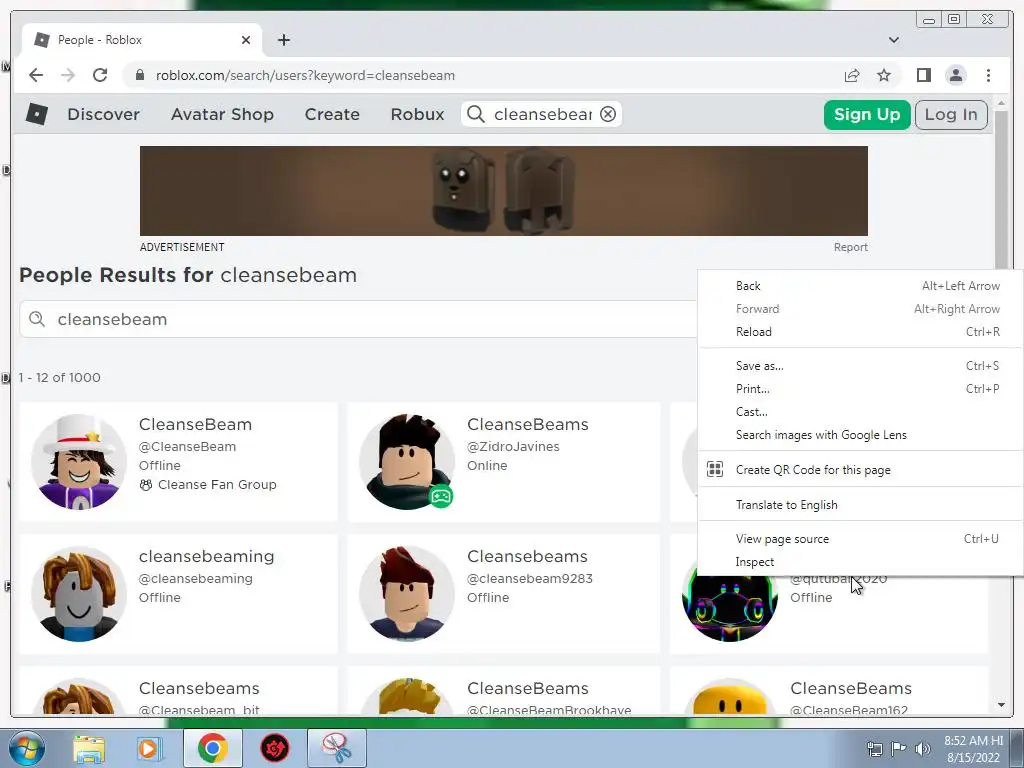
Task: Click the browser forward arrow
Action: [68, 75]
